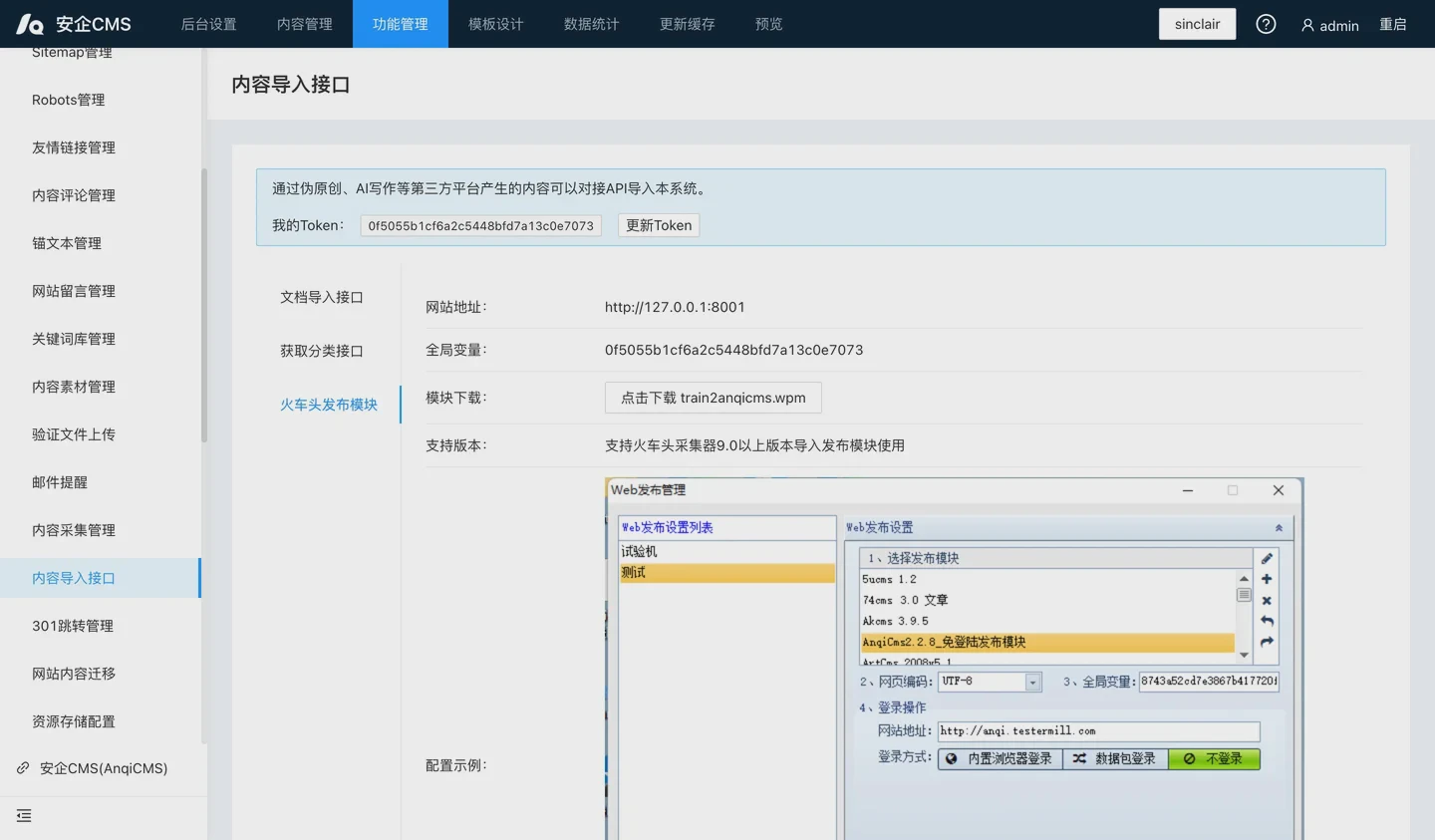Select the 数据包登录 login option

1114,759
